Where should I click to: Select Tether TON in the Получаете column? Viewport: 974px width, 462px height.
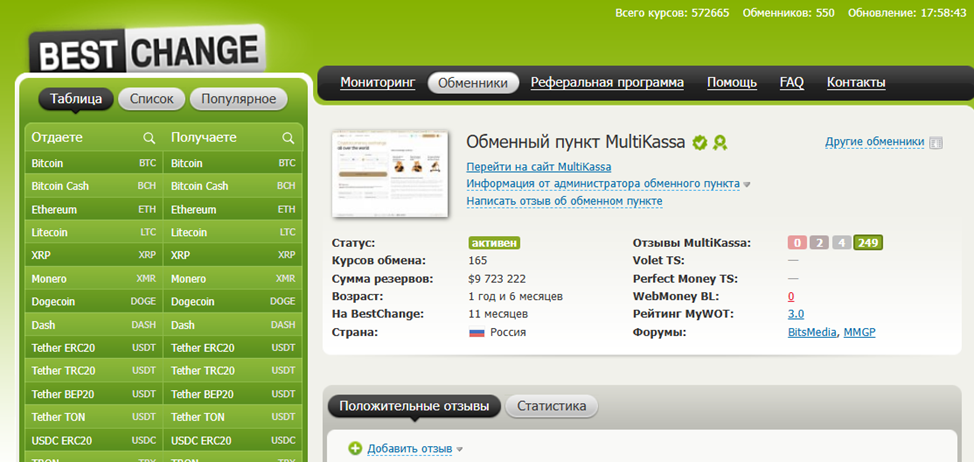click(x=233, y=417)
